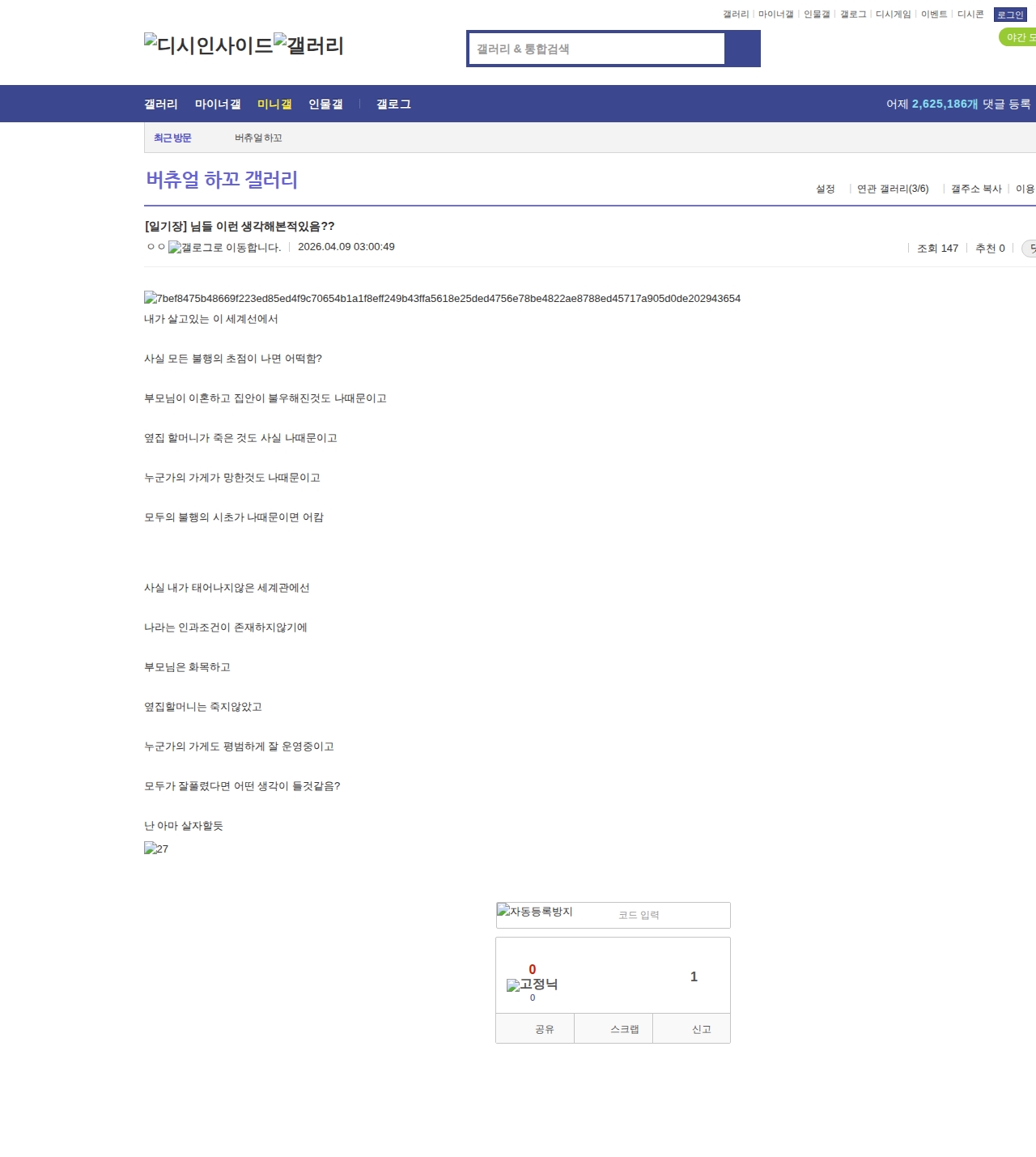Open recently visited 버츄얼 하꼬 link
1036x1157 pixels.
tap(258, 138)
